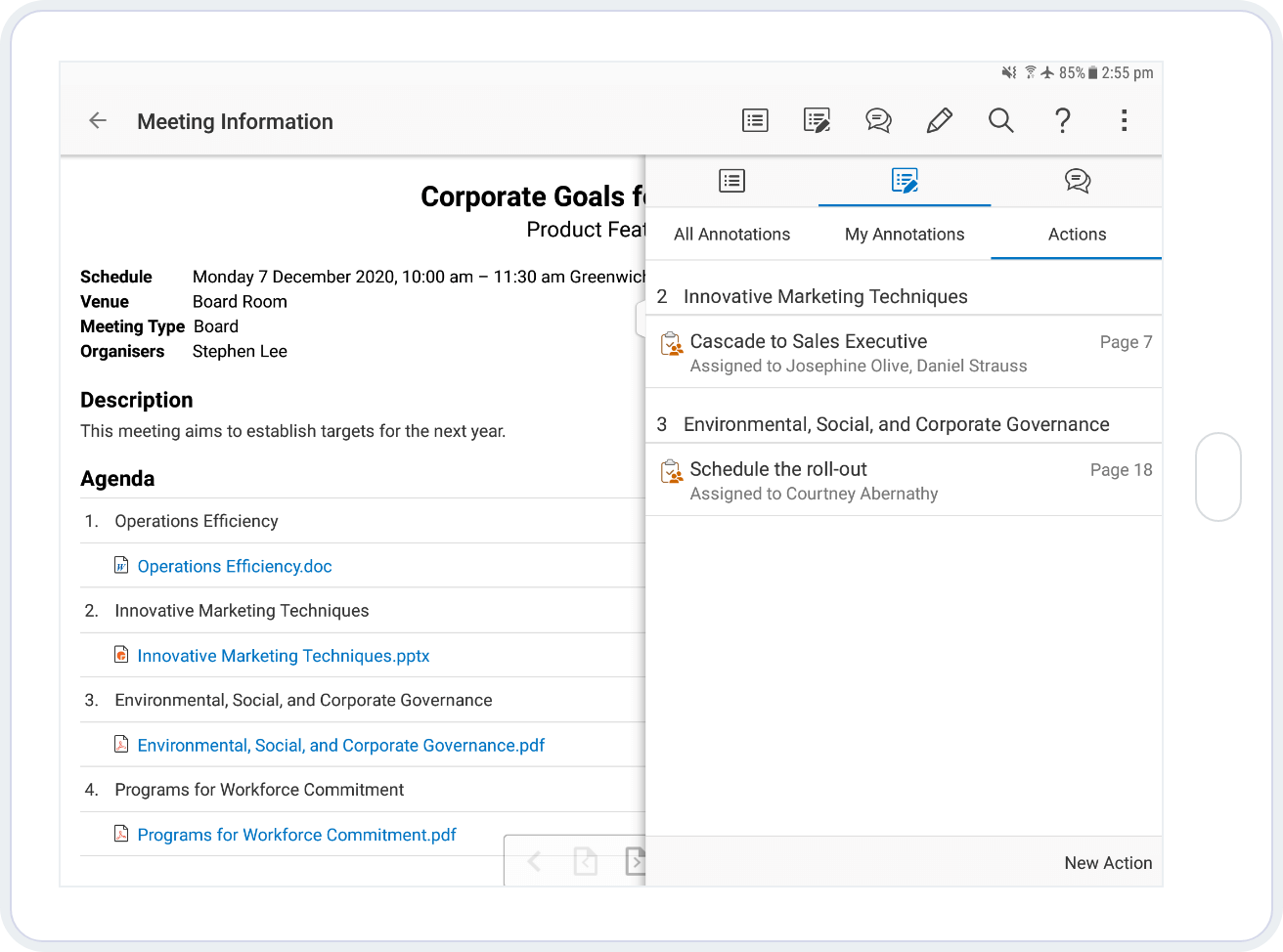This screenshot has width=1283, height=952.
Task: Select the My Annotations tab
Action: coord(905,235)
